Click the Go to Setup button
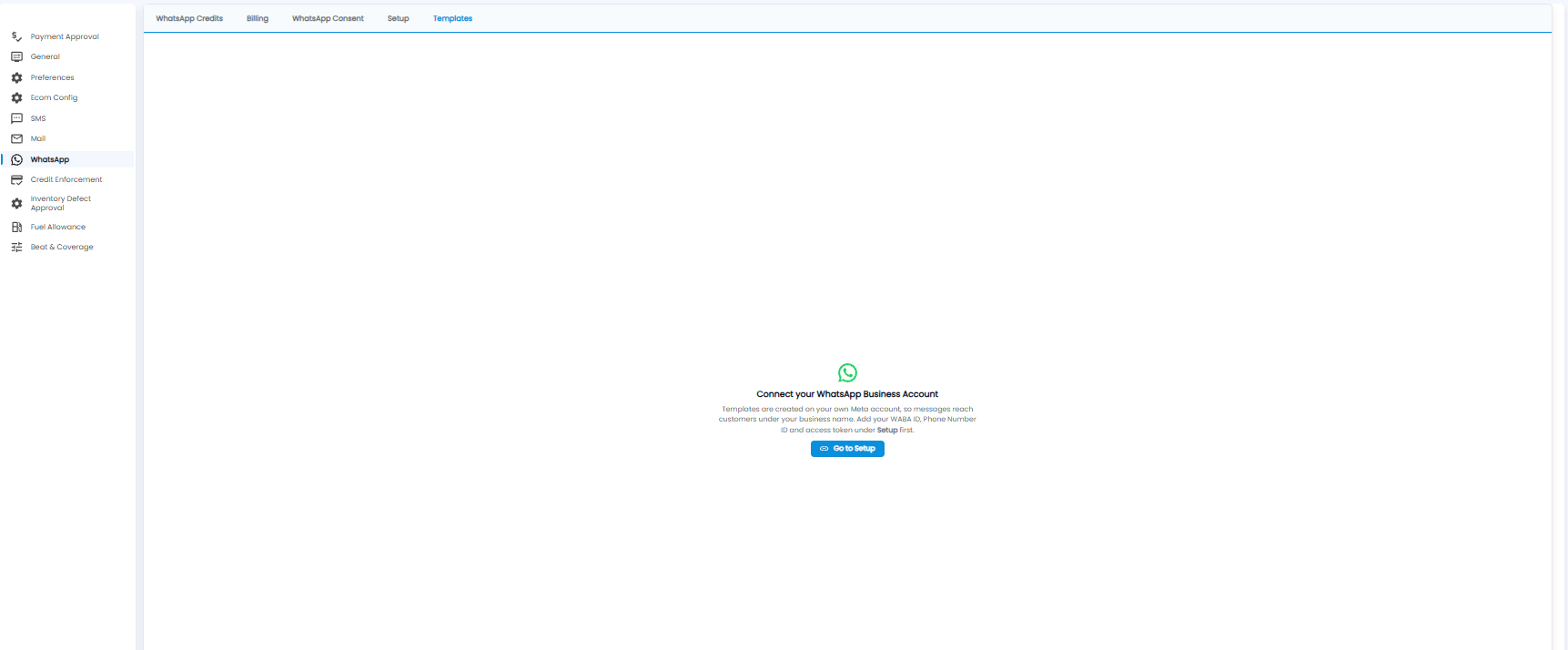1568x650 pixels. [x=847, y=449]
